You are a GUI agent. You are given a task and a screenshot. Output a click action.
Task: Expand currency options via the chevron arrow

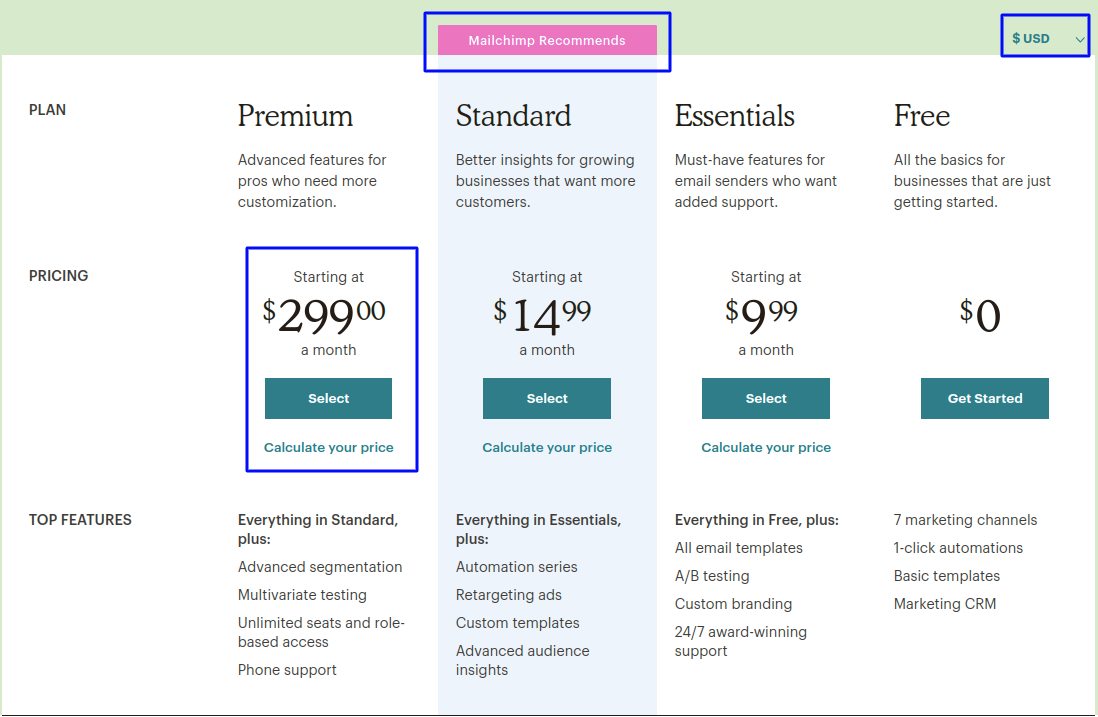click(1079, 37)
